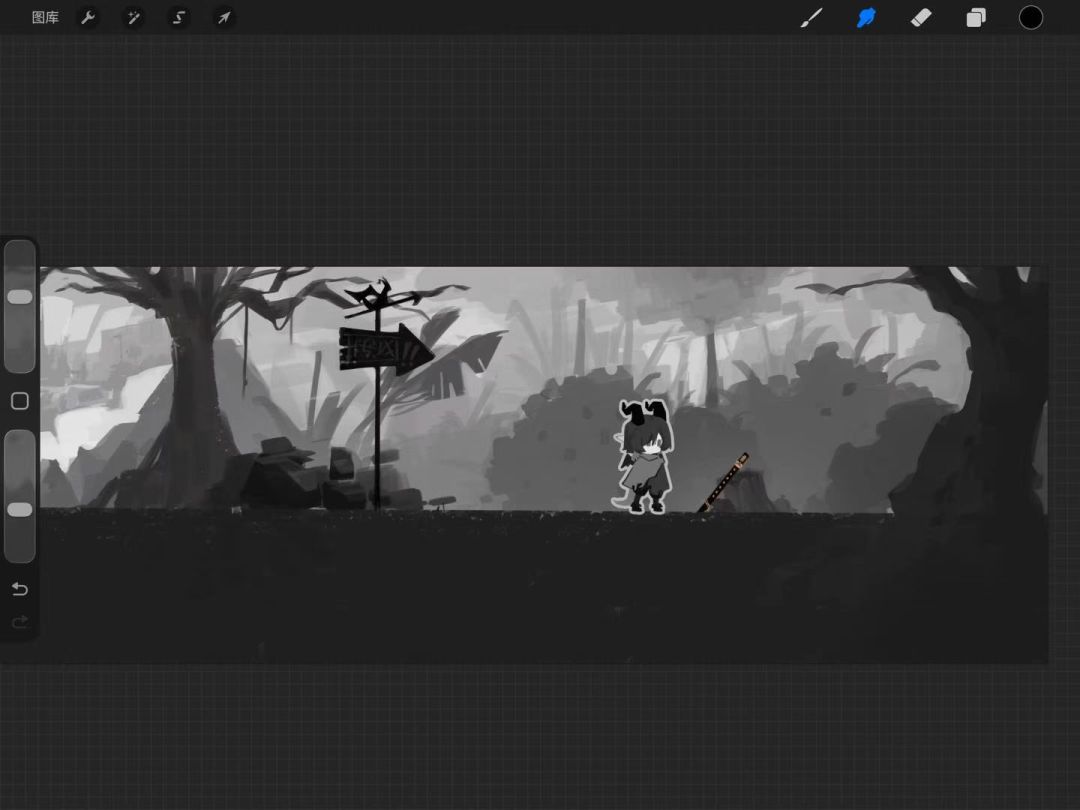
Task: Click the arrow signpost board on canvas
Action: 386,349
